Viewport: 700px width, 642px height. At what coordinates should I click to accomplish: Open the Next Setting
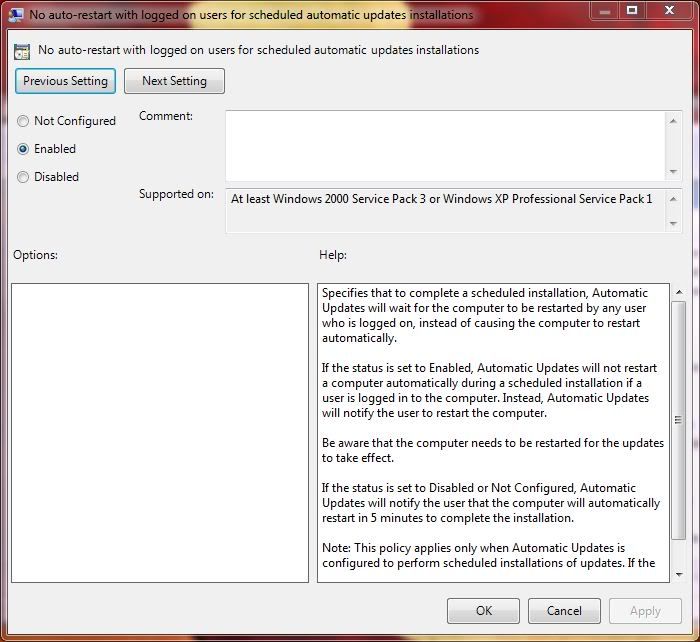click(x=174, y=81)
